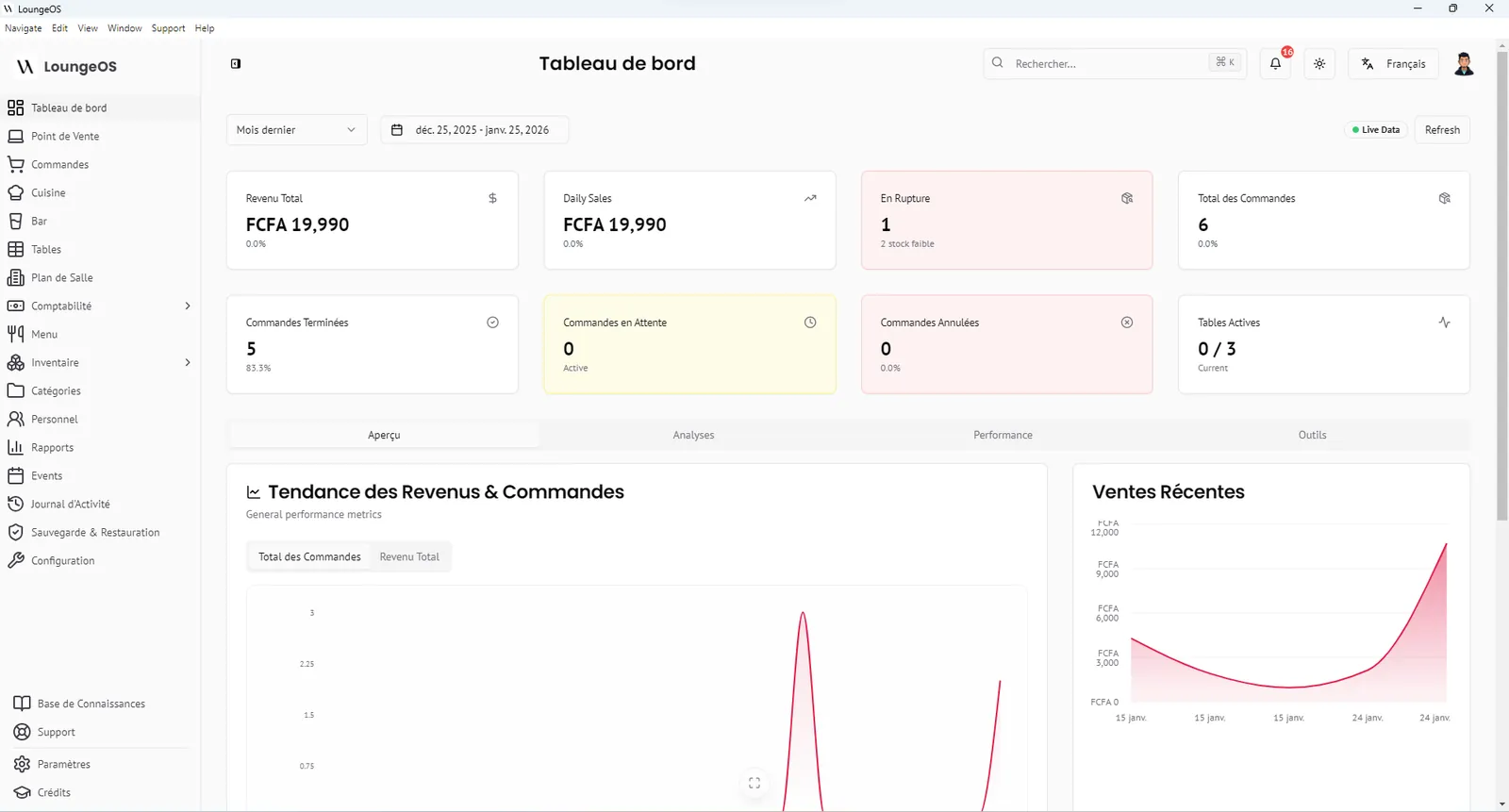Image resolution: width=1509 pixels, height=812 pixels.
Task: Open Rapports chart icon
Action: click(16, 447)
